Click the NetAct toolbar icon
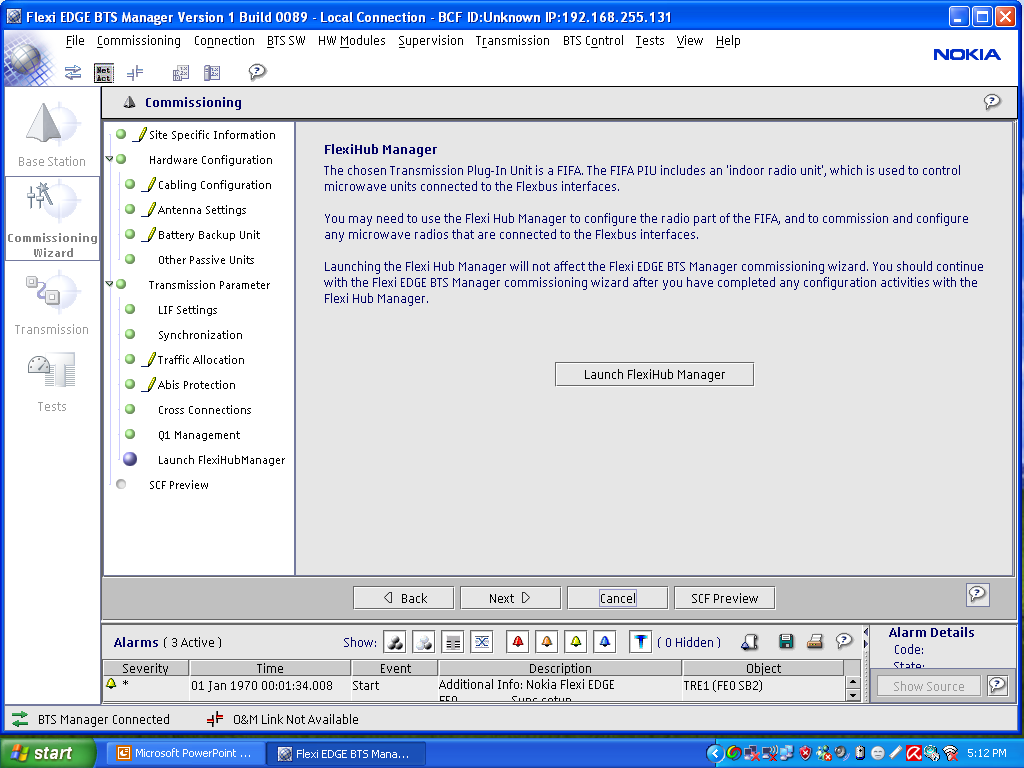Image resolution: width=1024 pixels, height=768 pixels. pyautogui.click(x=104, y=72)
